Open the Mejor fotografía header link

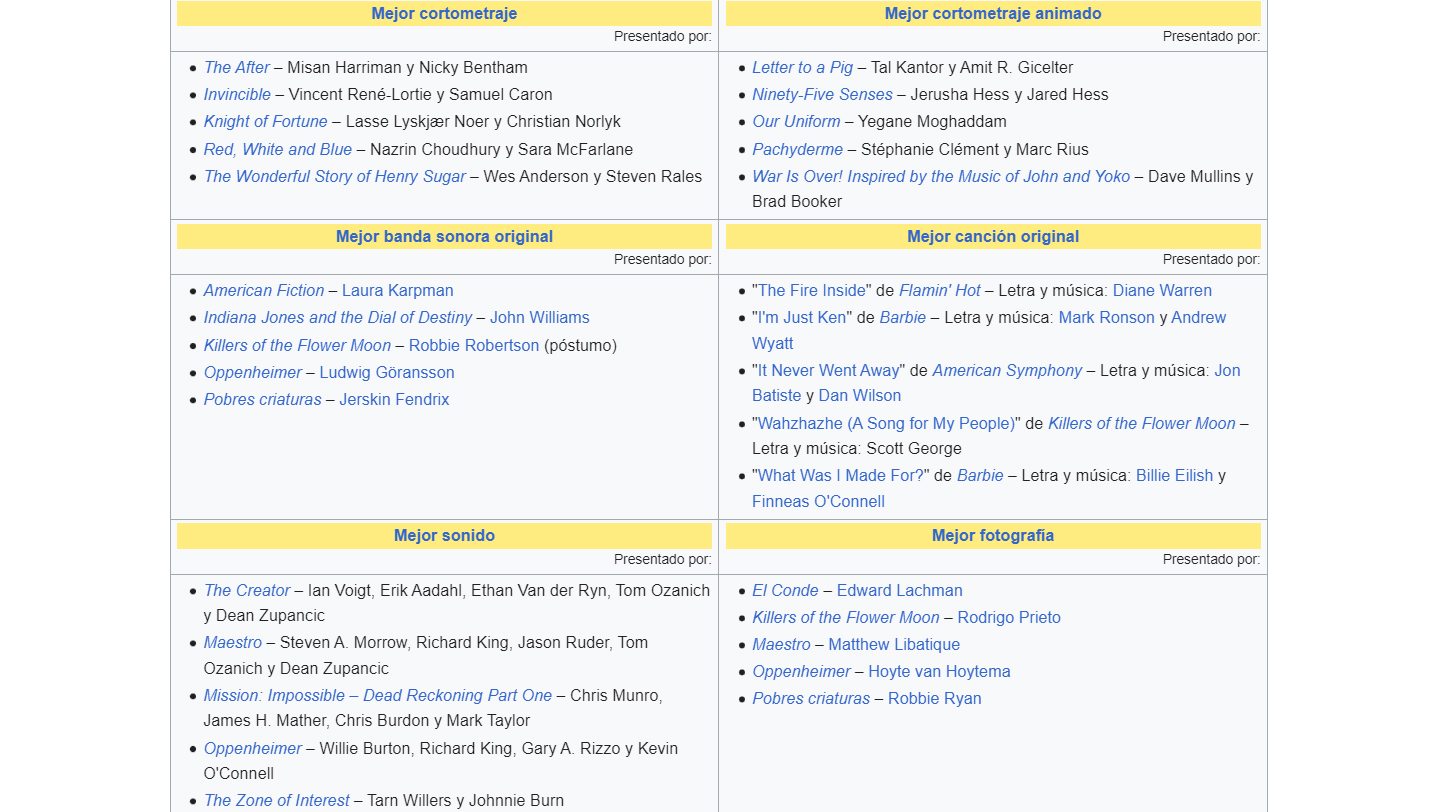[x=993, y=536]
